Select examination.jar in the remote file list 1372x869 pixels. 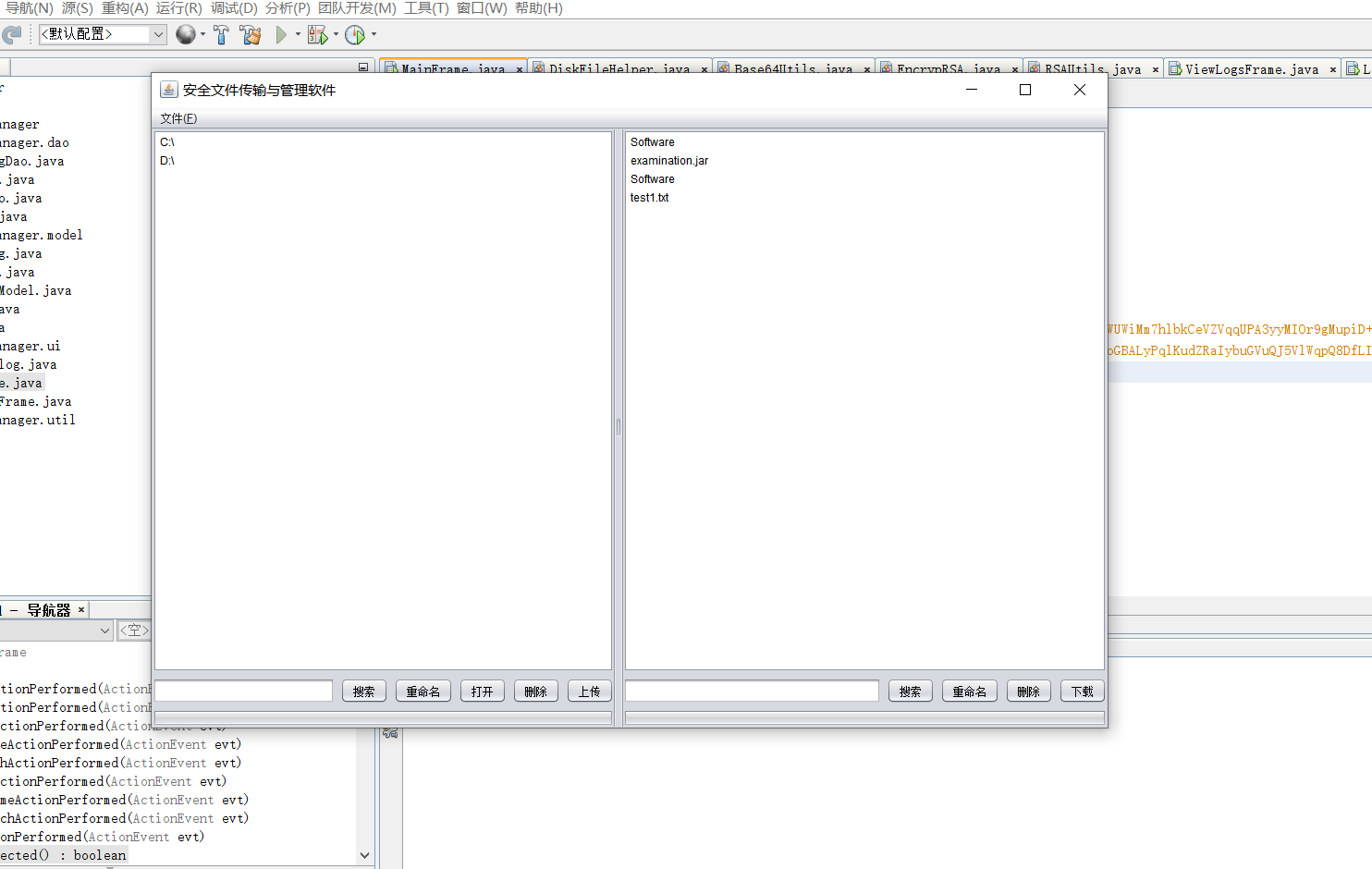[669, 161]
